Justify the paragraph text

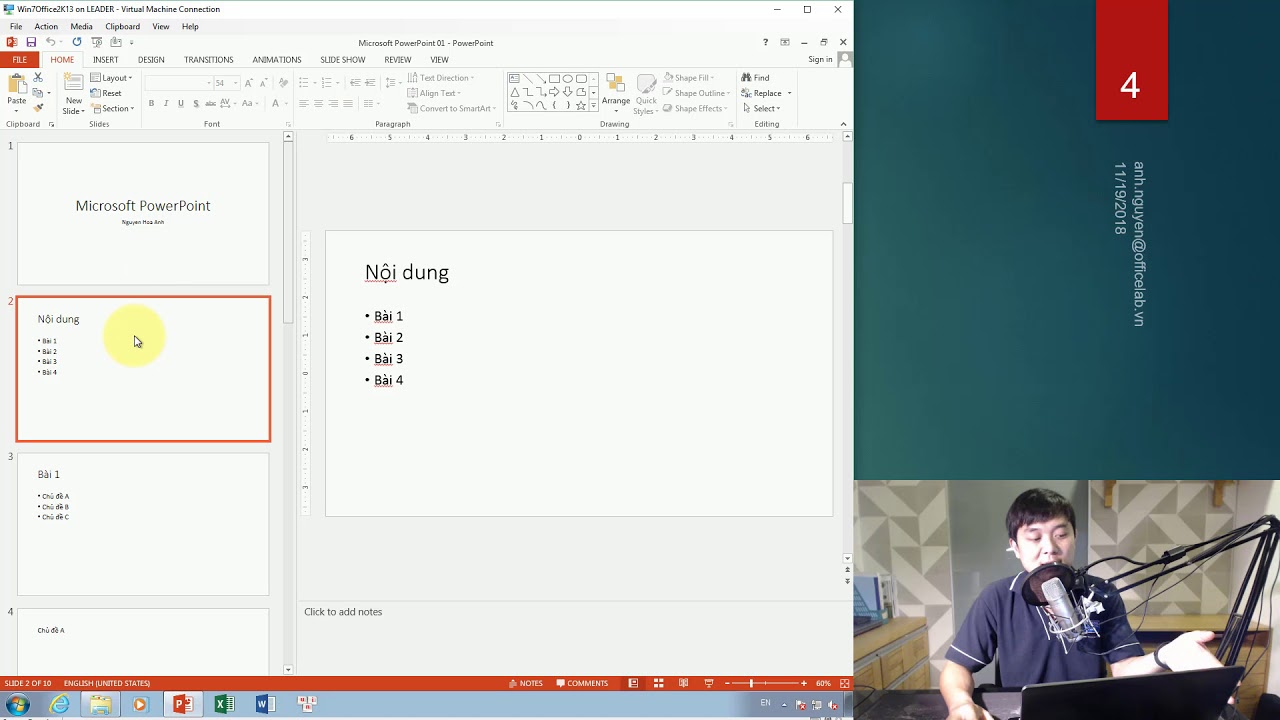348,103
